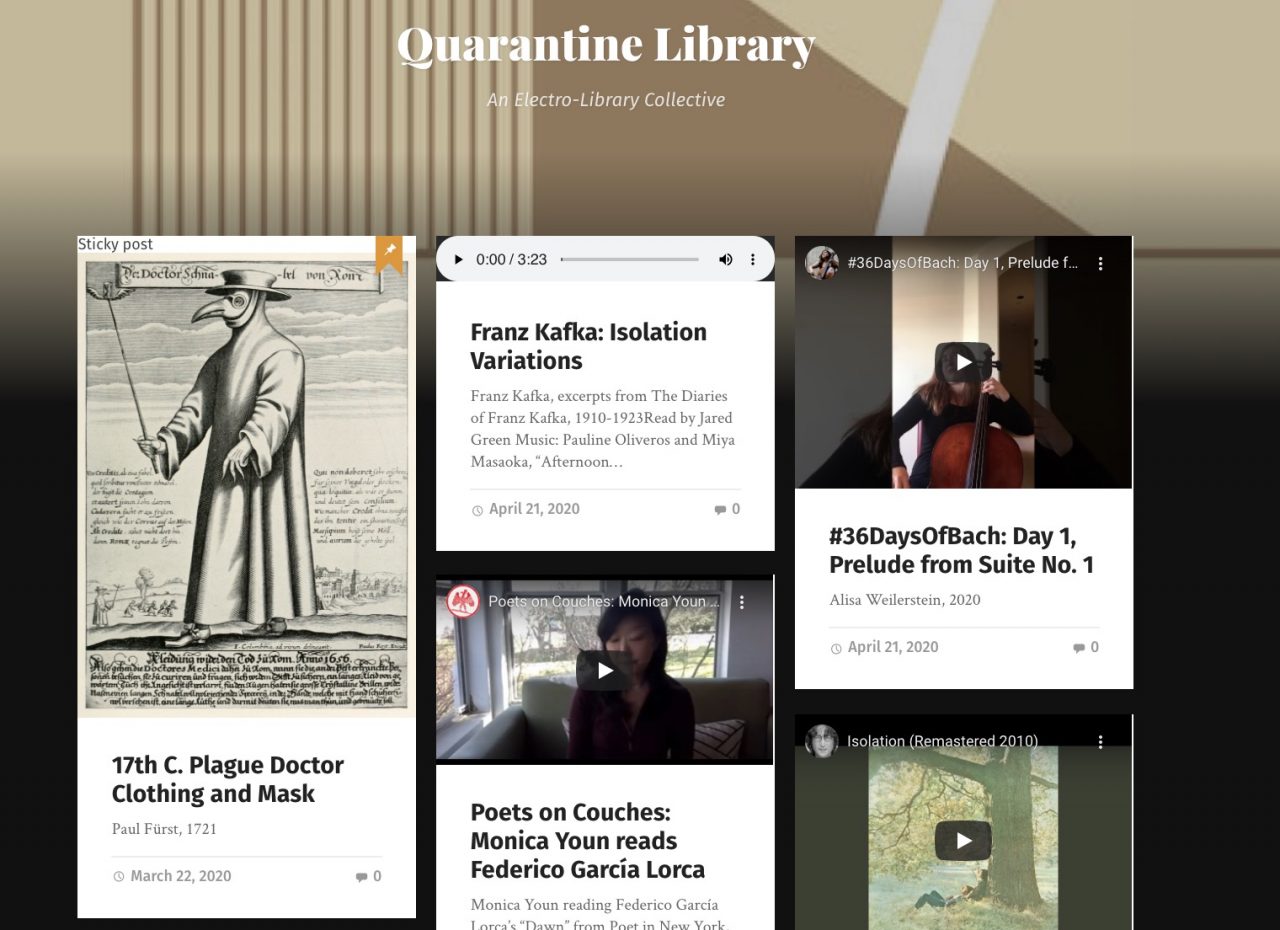This screenshot has width=1280, height=930.
Task: Play the Poets on Couches video
Action: [604, 671]
